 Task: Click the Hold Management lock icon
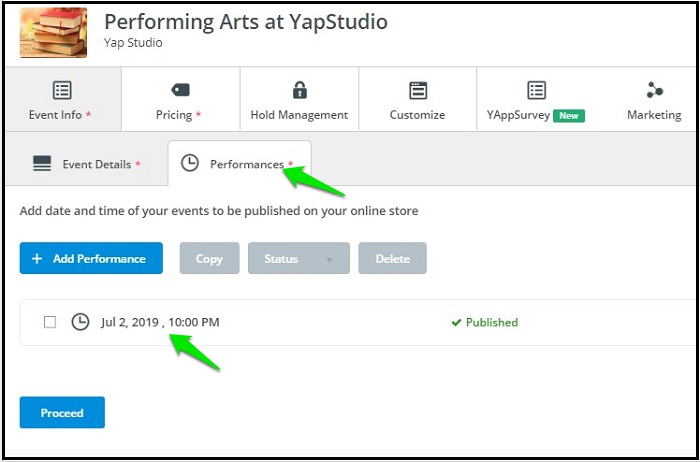pyautogui.click(x=300, y=90)
